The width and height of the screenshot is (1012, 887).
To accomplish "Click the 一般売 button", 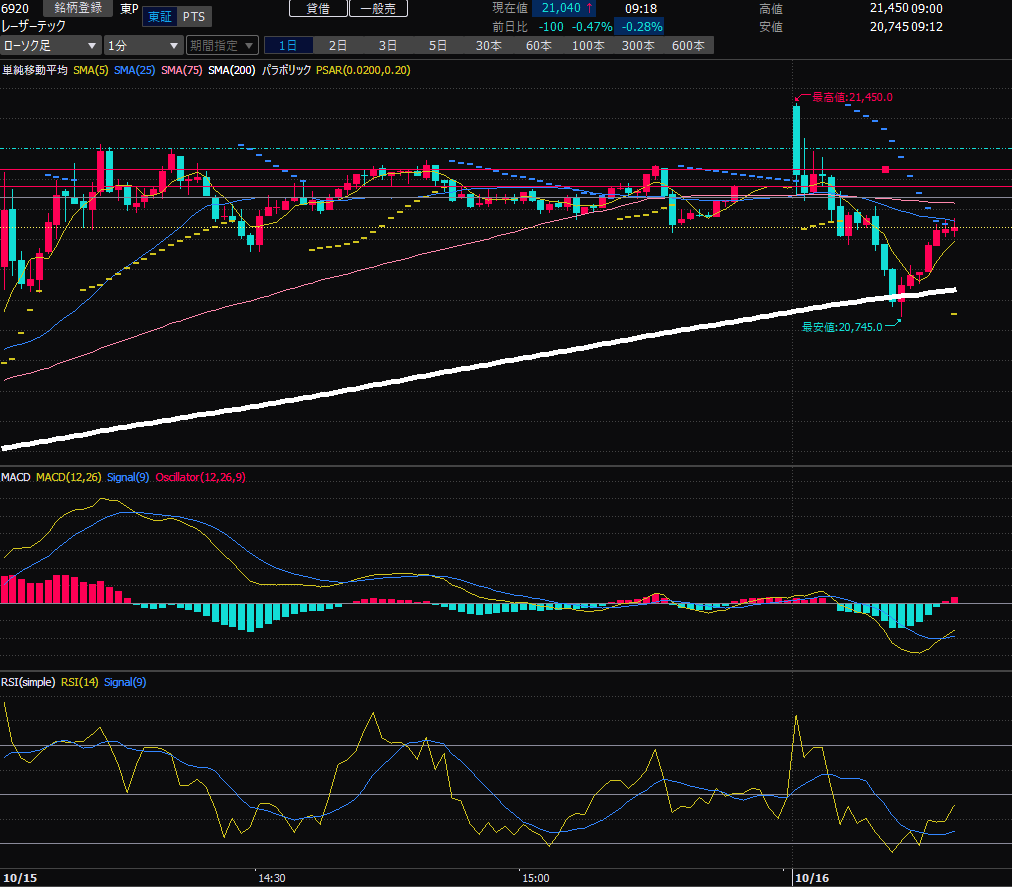I will point(378,8).
